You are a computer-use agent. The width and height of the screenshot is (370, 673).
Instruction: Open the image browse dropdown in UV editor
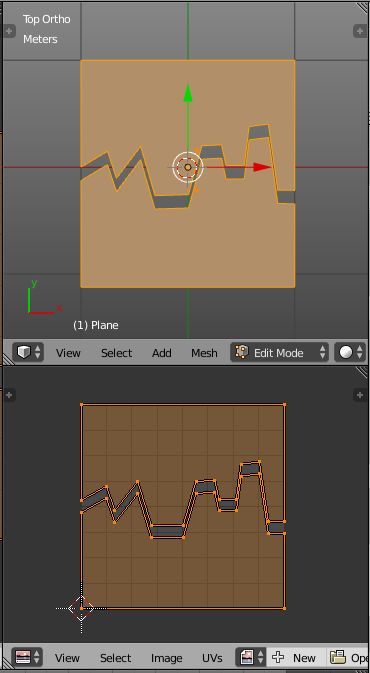[251, 657]
